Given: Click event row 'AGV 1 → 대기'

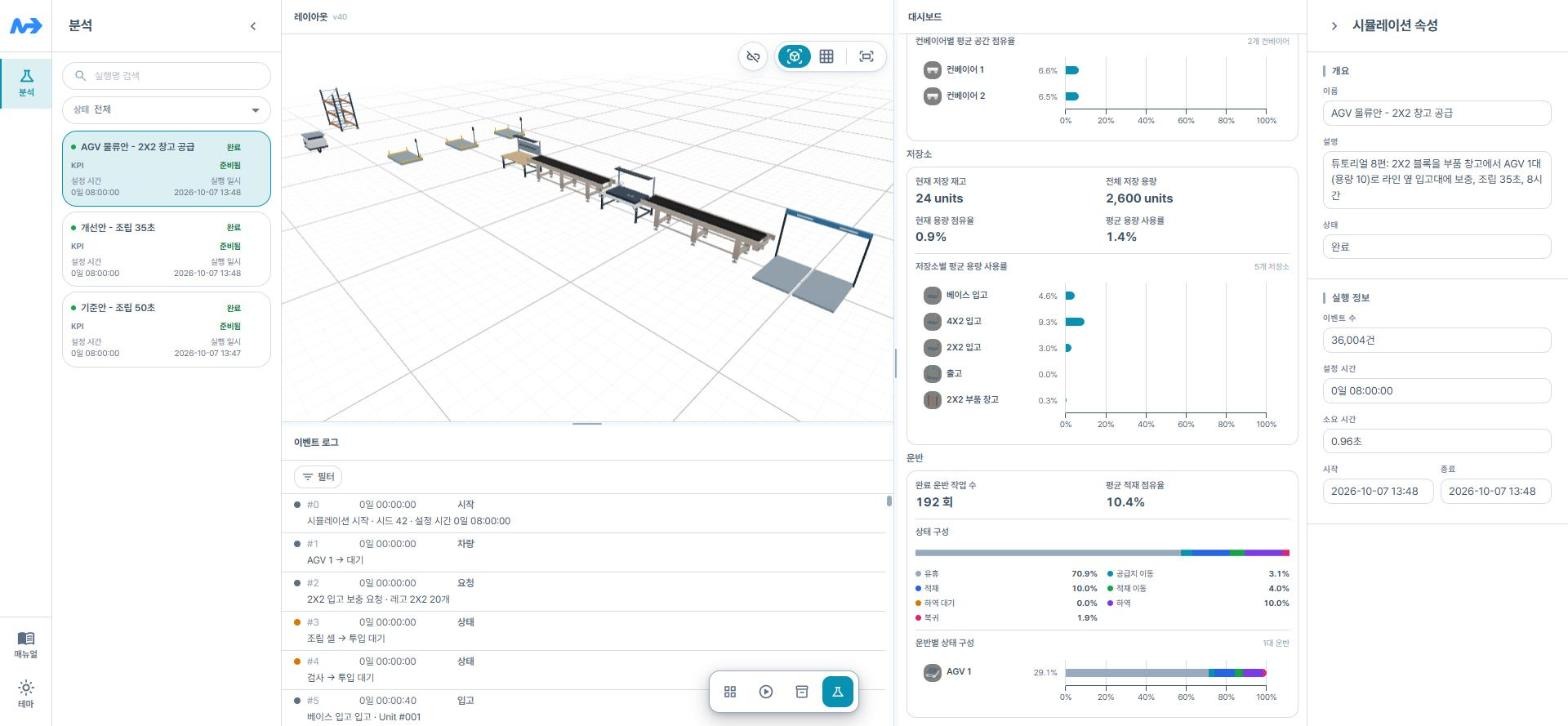Looking at the screenshot, I should [584, 552].
